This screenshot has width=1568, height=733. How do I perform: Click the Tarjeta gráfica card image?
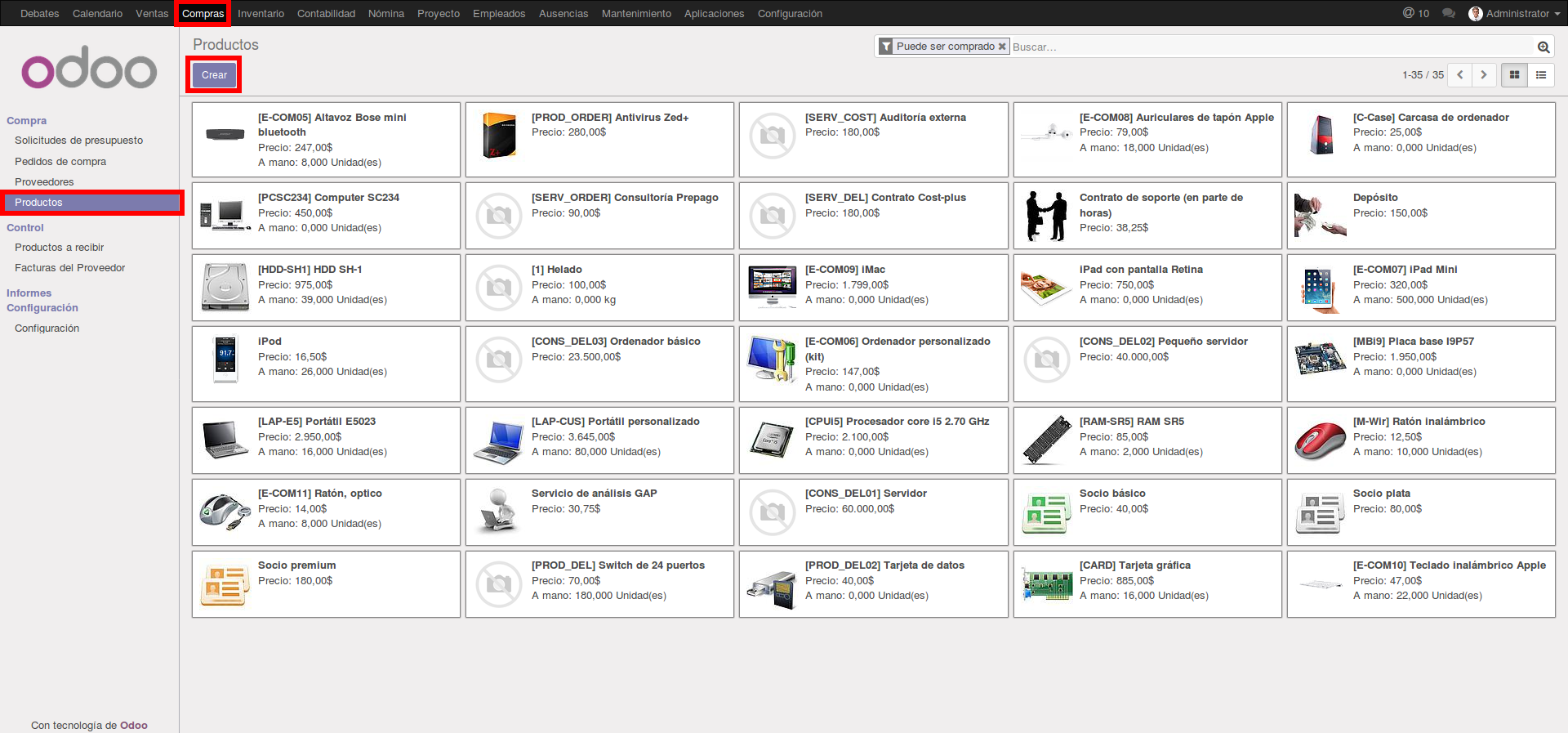click(x=1047, y=584)
